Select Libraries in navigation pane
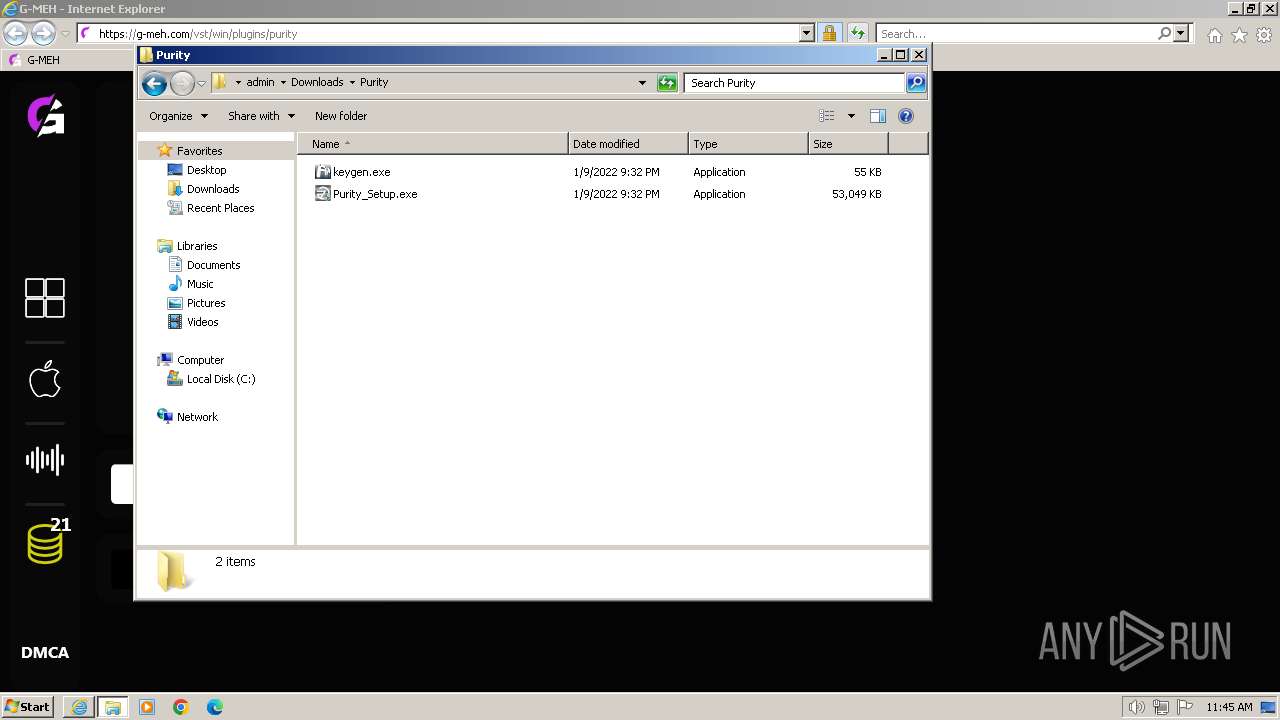Image resolution: width=1280 pixels, height=720 pixels. coord(197,246)
